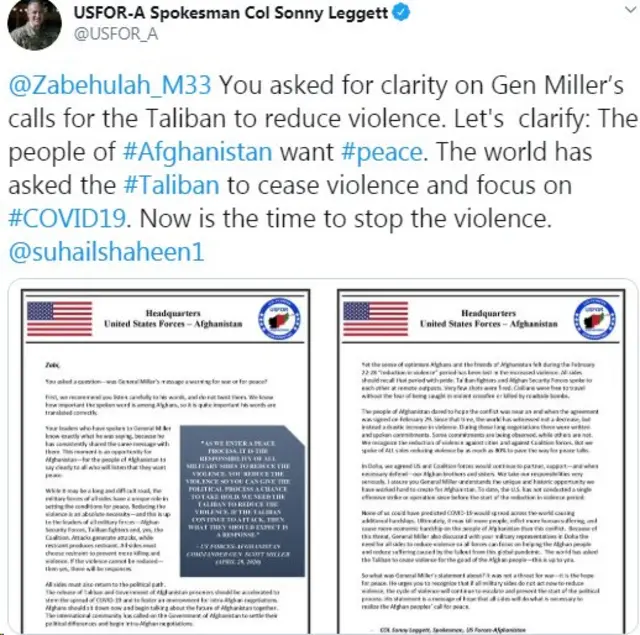Open USFOR-A Spokesman Col Sonny Leggett profile name
This screenshot has height=635, width=640.
click(x=231, y=13)
